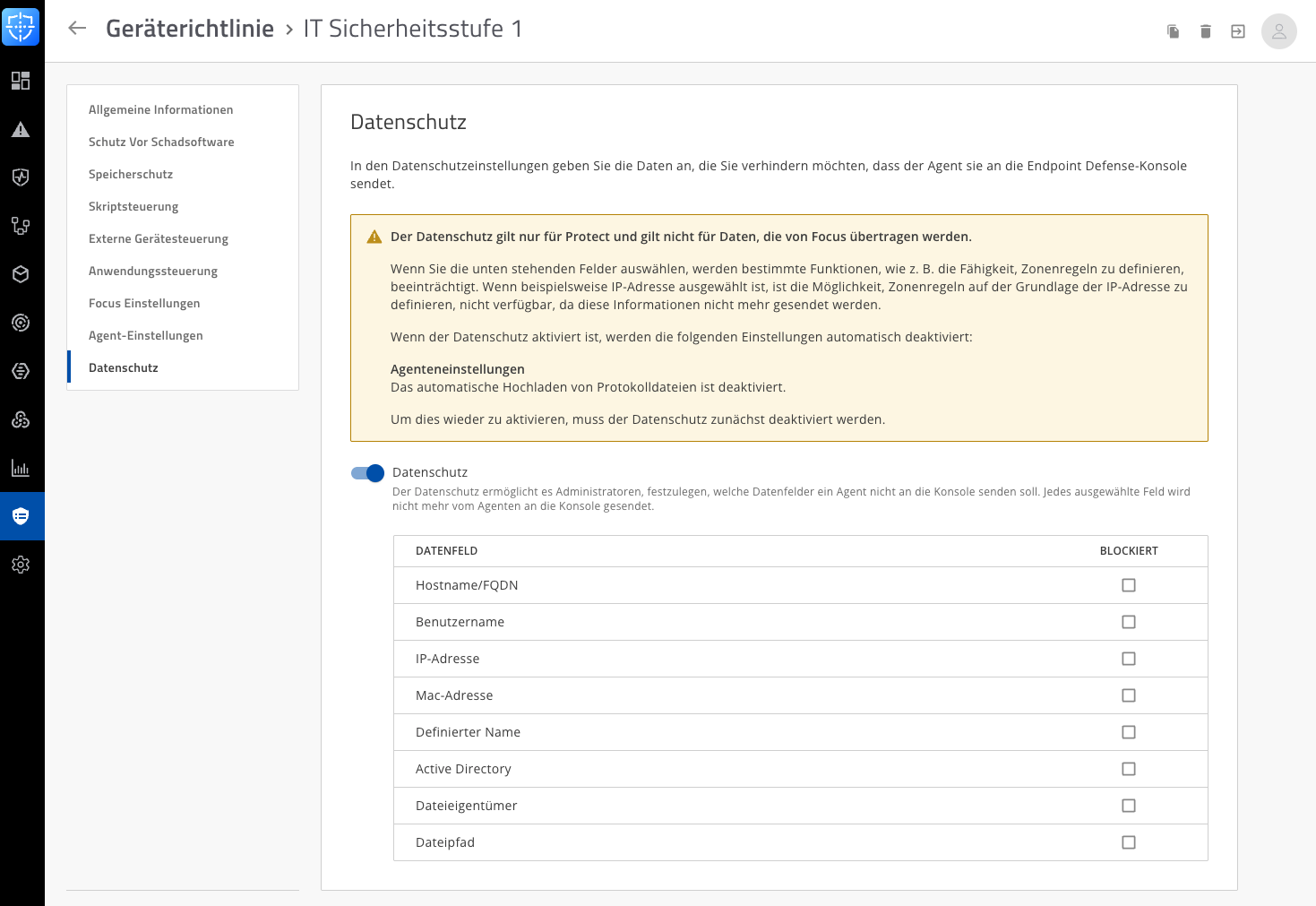
Task: Open the settings gear in sidebar
Action: (x=21, y=565)
